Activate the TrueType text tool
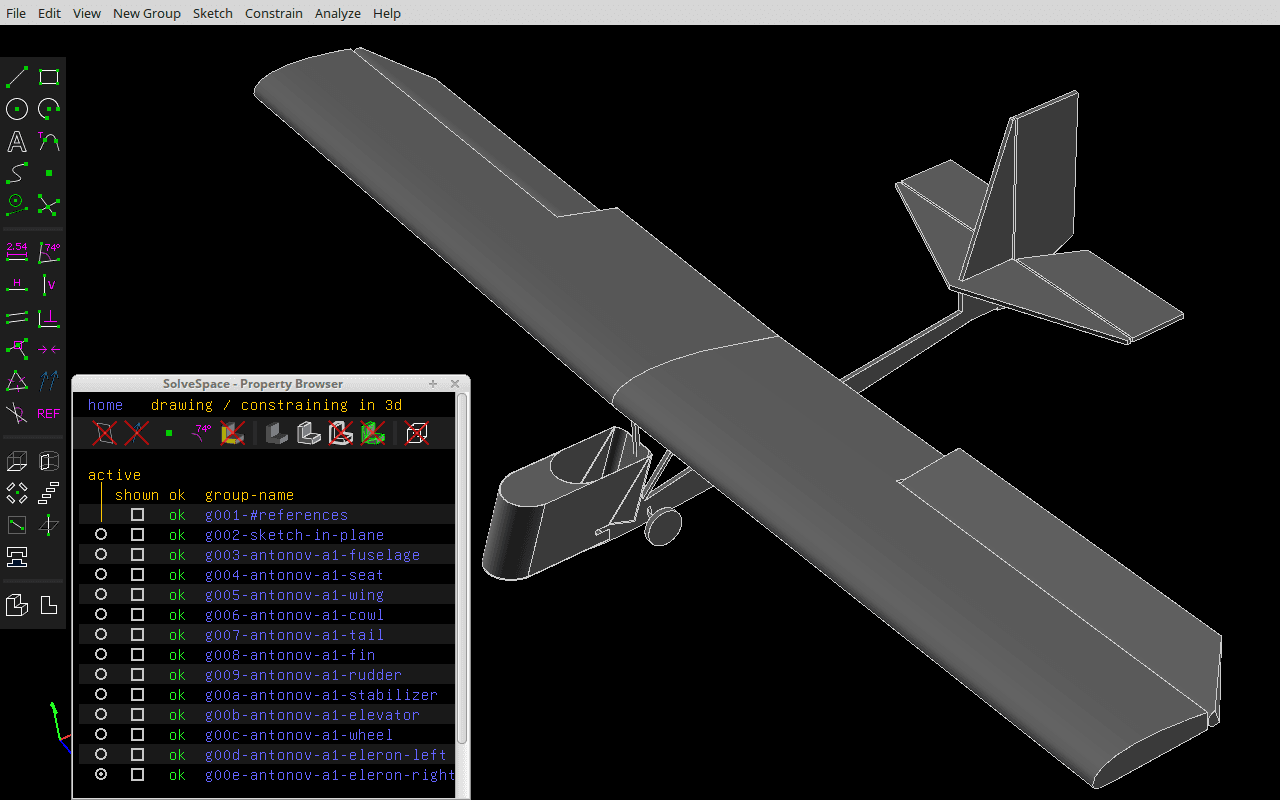The height and width of the screenshot is (800, 1280). (17, 141)
